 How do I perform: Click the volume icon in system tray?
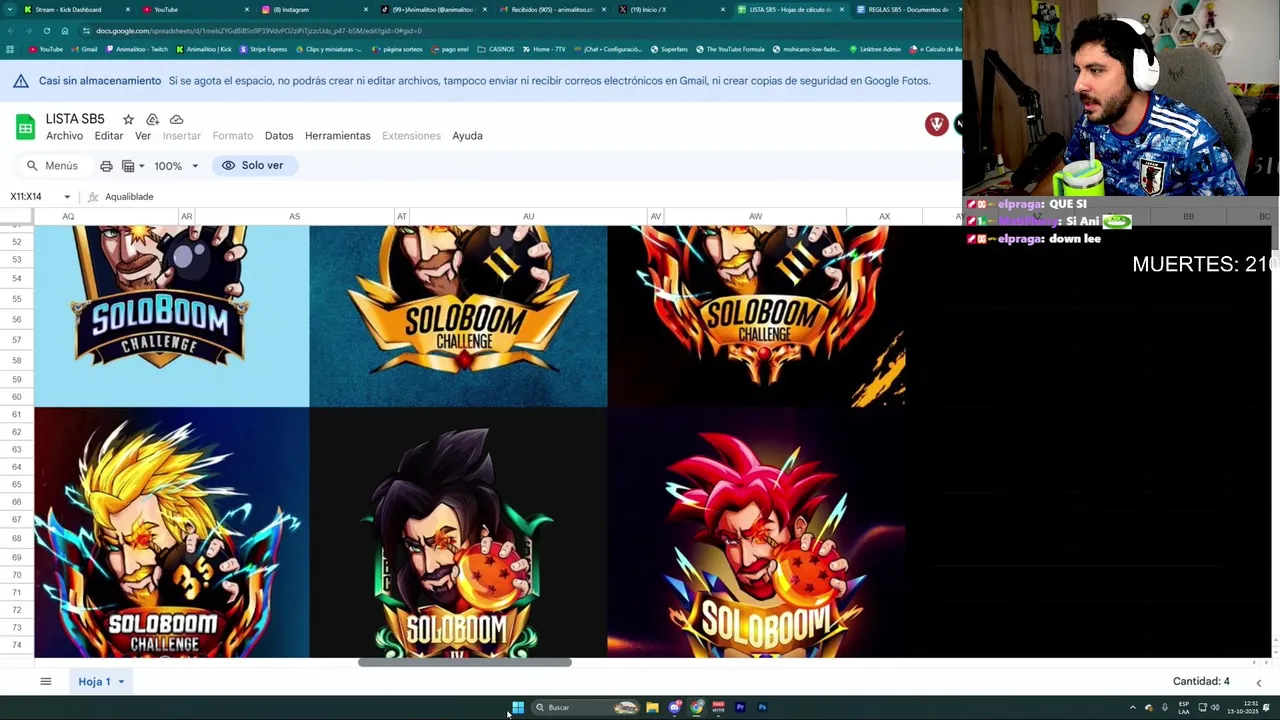[1215, 707]
